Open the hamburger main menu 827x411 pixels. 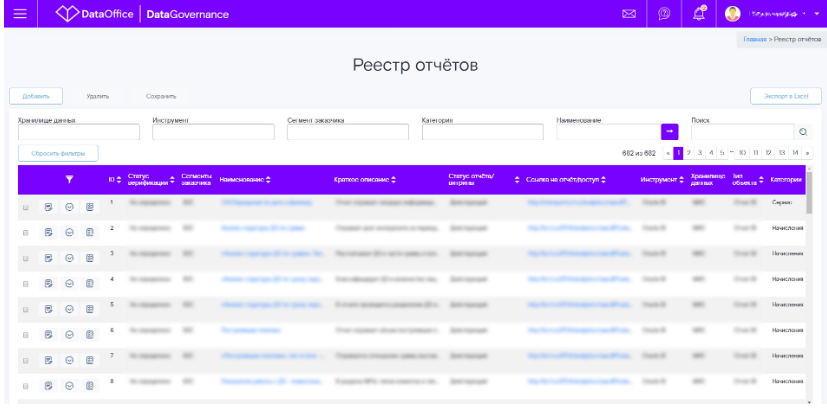pos(20,14)
